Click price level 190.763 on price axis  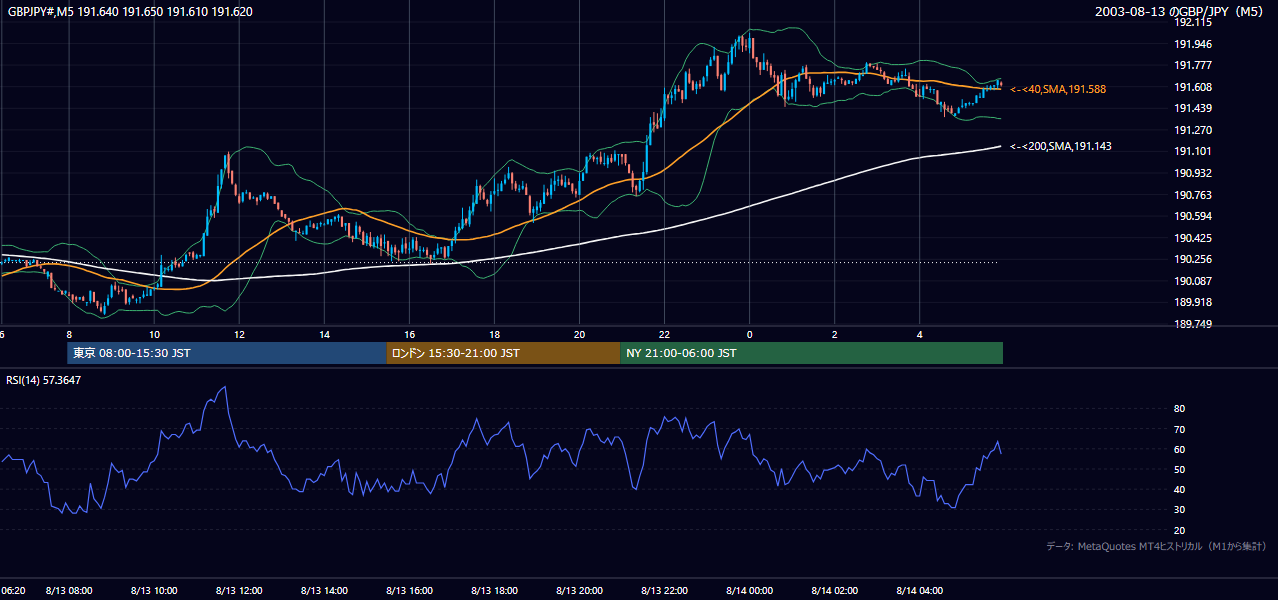tap(1193, 195)
